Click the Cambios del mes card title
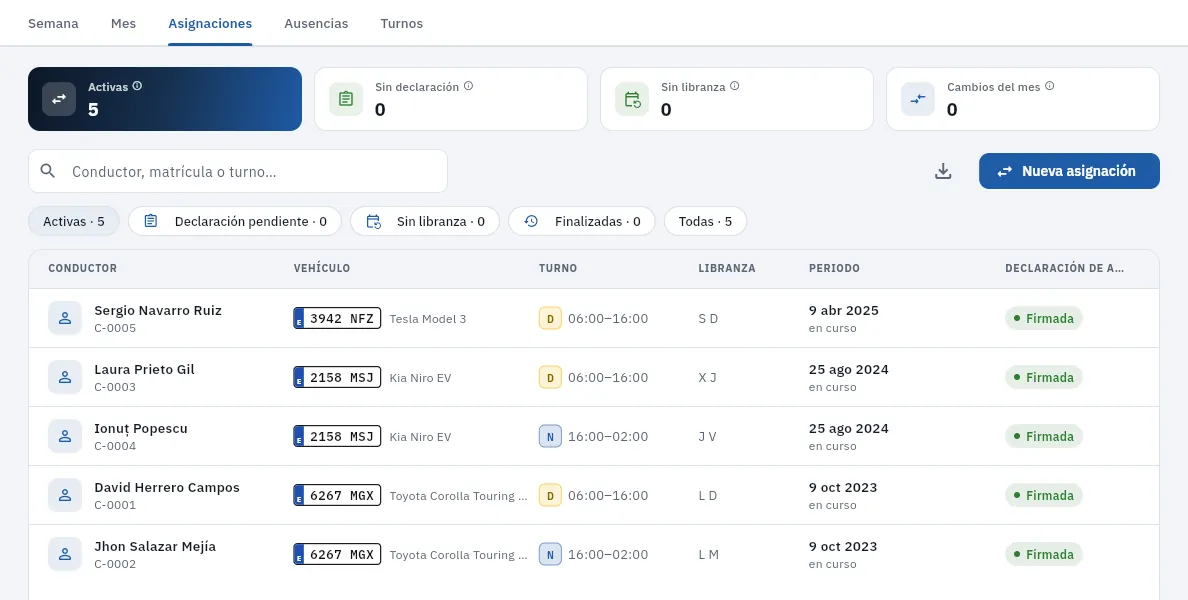The height and width of the screenshot is (600, 1188). coord(993,87)
